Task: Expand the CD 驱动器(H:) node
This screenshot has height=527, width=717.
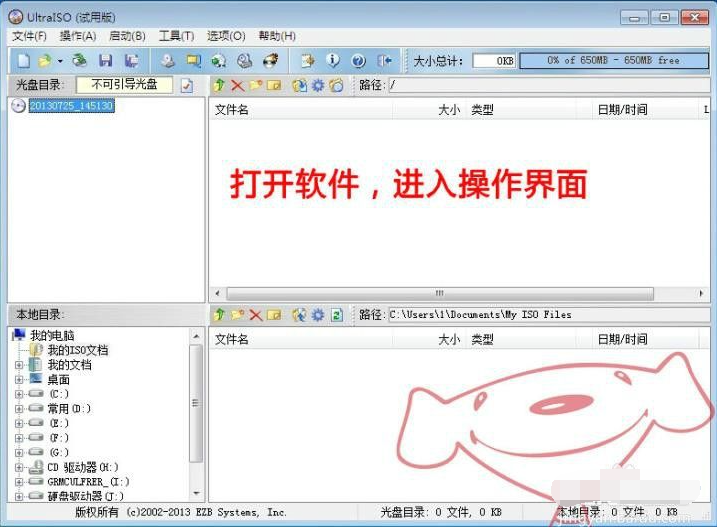Action: click(18, 467)
